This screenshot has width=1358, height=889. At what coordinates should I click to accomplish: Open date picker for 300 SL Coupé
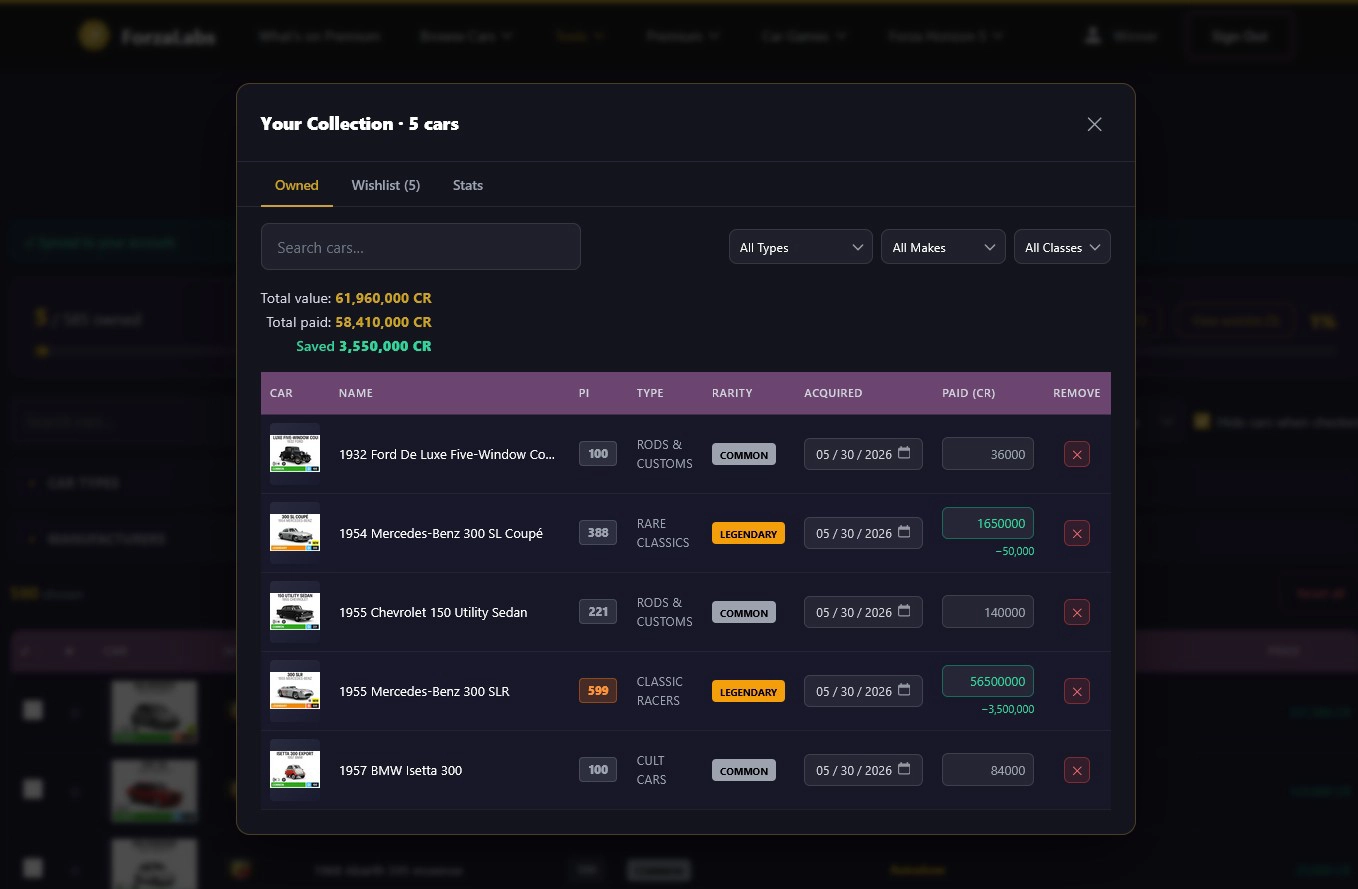click(904, 532)
